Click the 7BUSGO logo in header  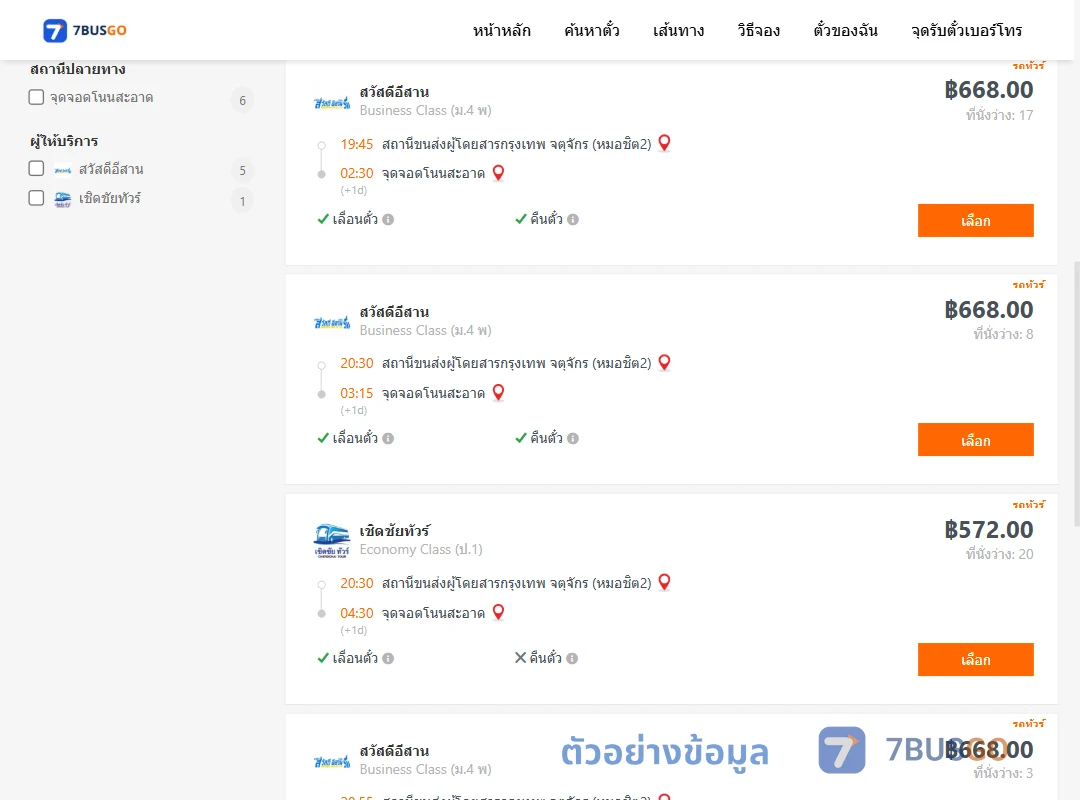(85, 30)
